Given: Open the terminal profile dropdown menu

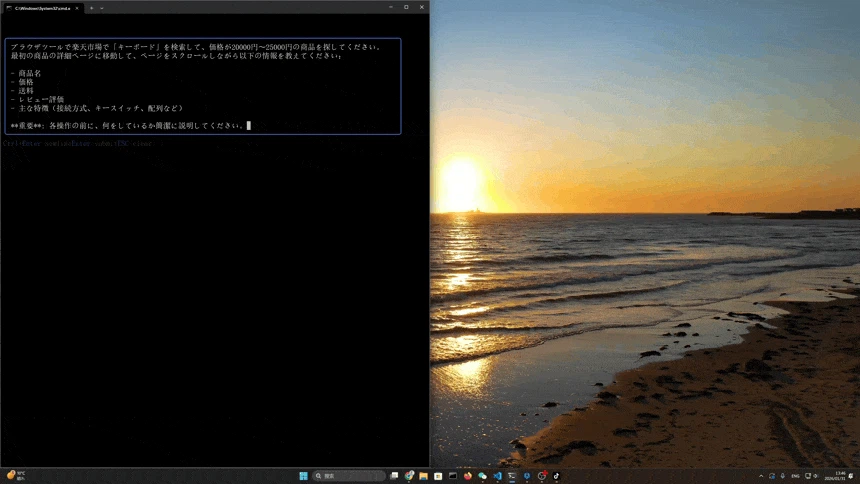Looking at the screenshot, I should [x=102, y=8].
